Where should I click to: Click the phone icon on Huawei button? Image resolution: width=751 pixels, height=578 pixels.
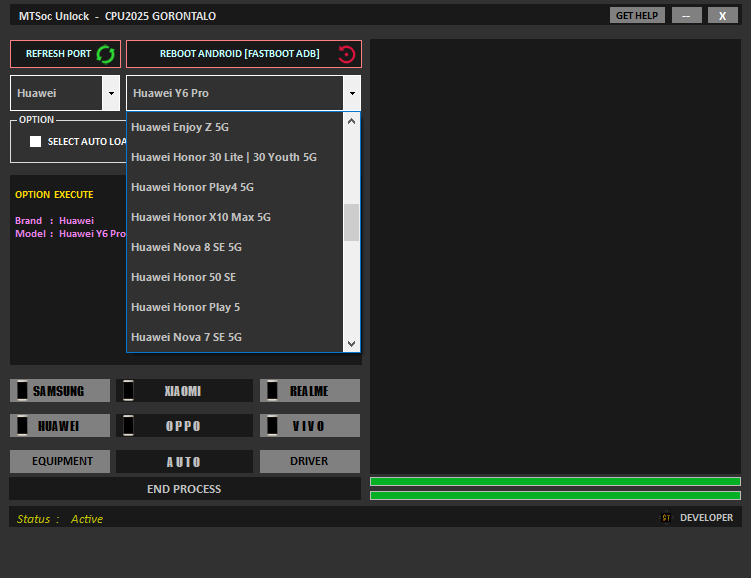click(x=22, y=425)
